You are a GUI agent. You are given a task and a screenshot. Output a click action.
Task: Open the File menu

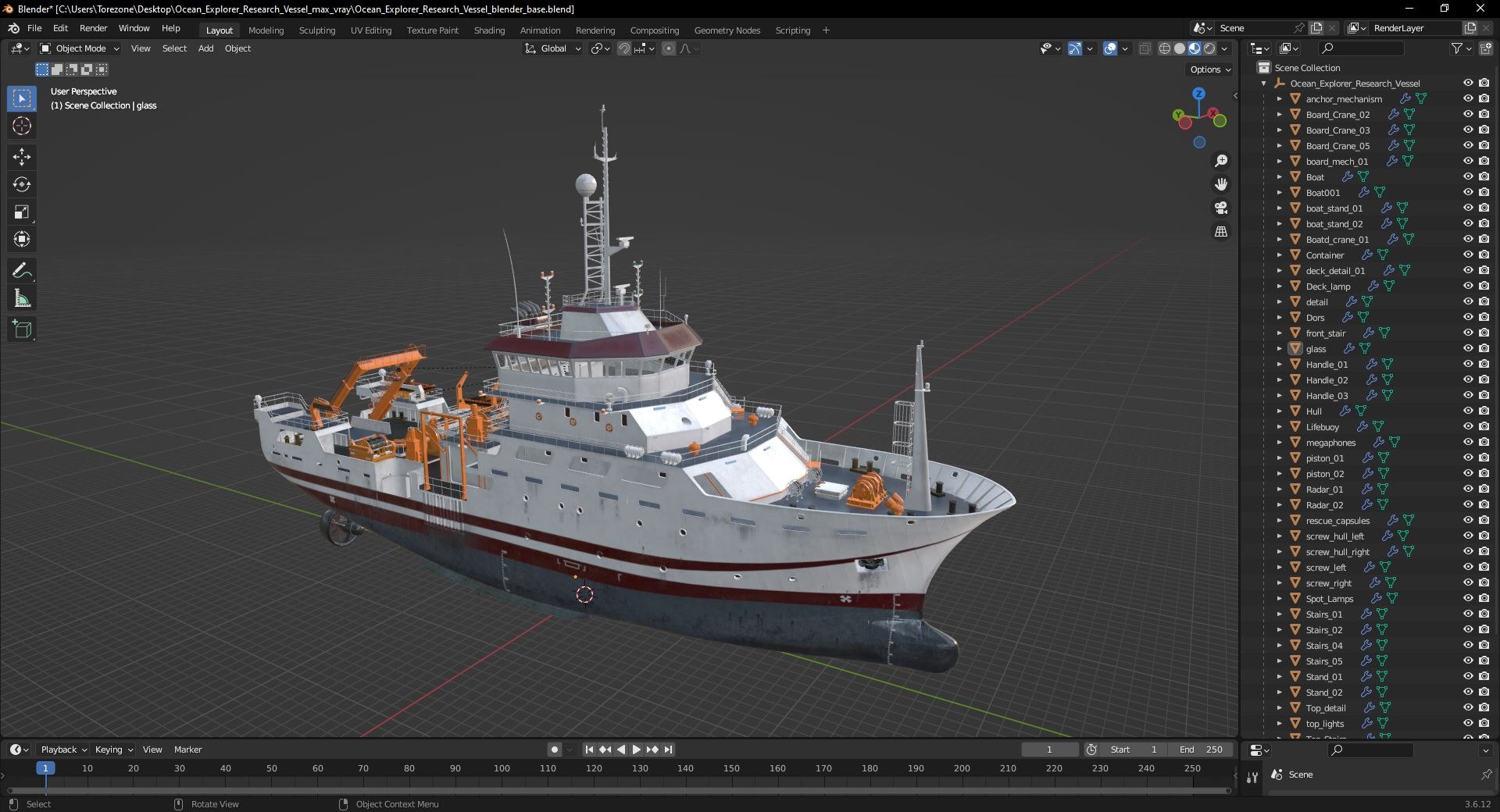34,28
